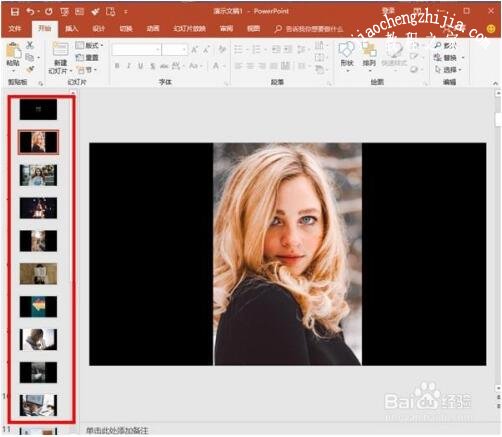Open the font color picker
Image resolution: width=502 pixels, height=437 pixels.
pyautogui.click(x=217, y=66)
